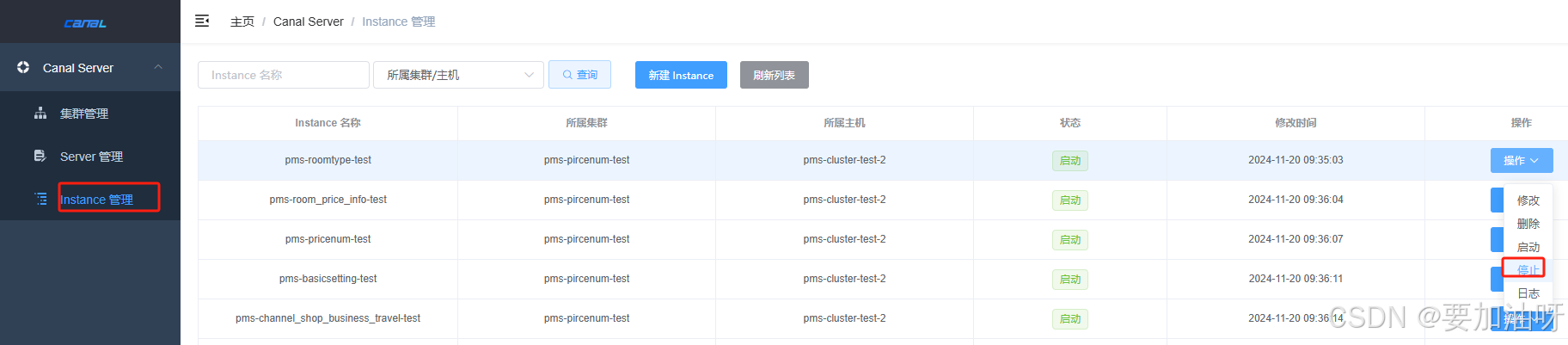Click the Canal Server sidebar icon

23,67
